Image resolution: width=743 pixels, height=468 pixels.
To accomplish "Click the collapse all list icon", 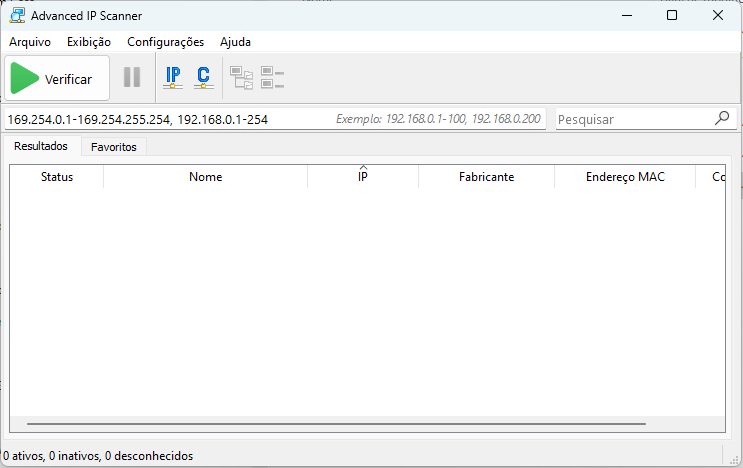I will tap(272, 78).
